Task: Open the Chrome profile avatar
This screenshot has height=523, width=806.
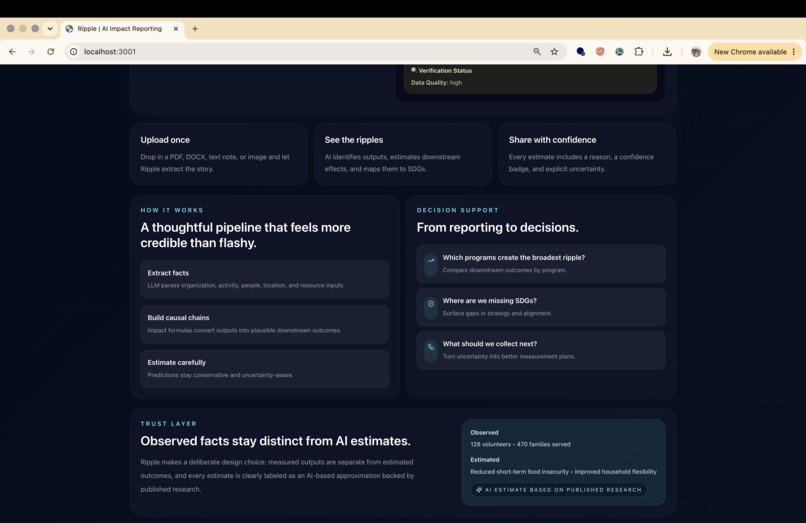Action: 696,52
